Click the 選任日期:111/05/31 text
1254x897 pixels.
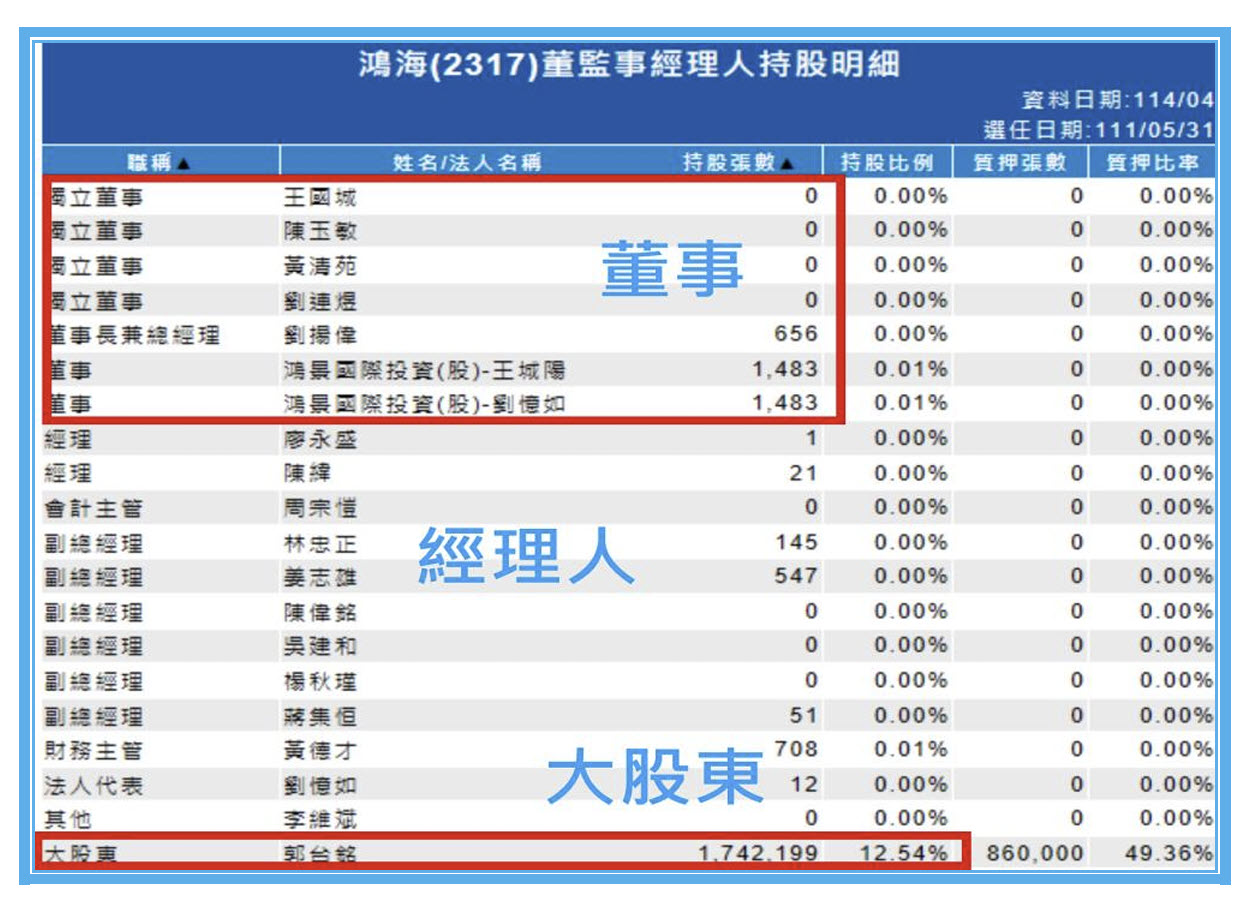(x=1098, y=130)
